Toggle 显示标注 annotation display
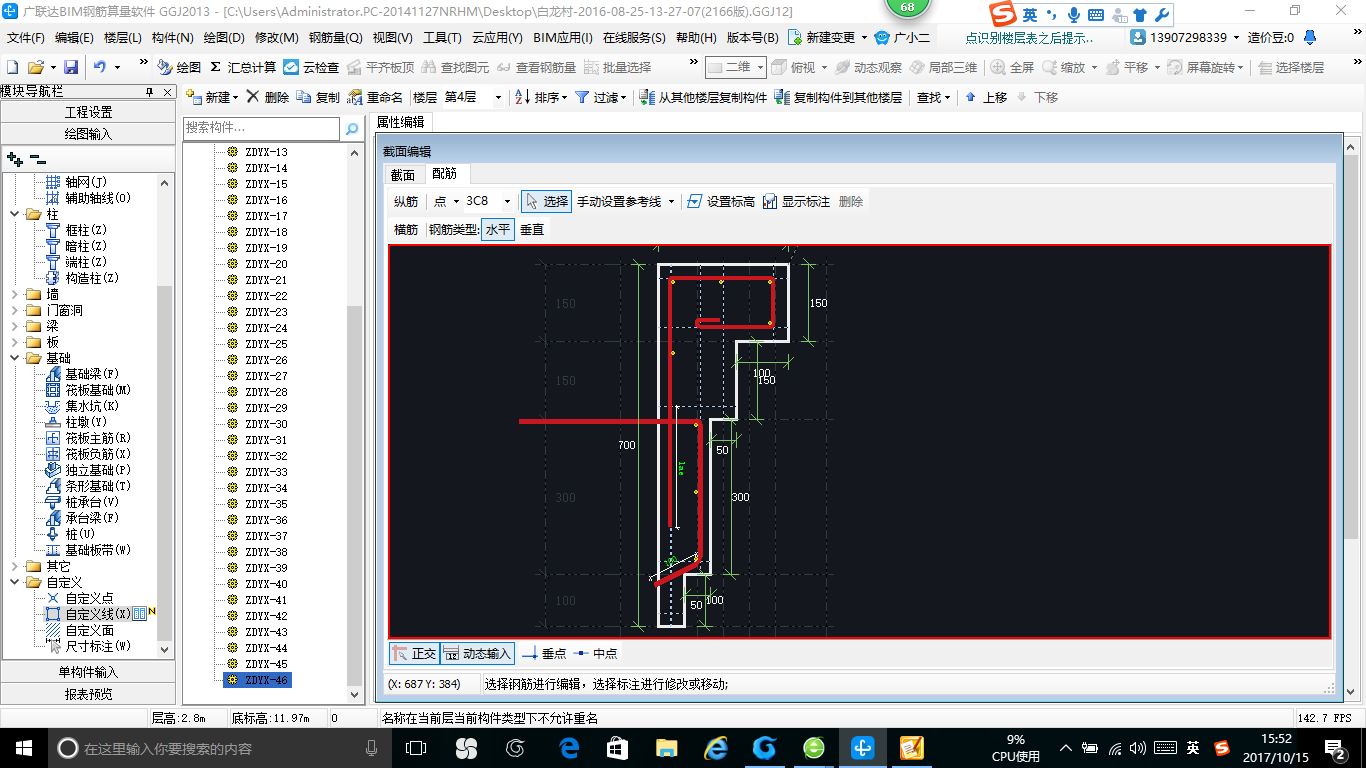 coord(795,201)
